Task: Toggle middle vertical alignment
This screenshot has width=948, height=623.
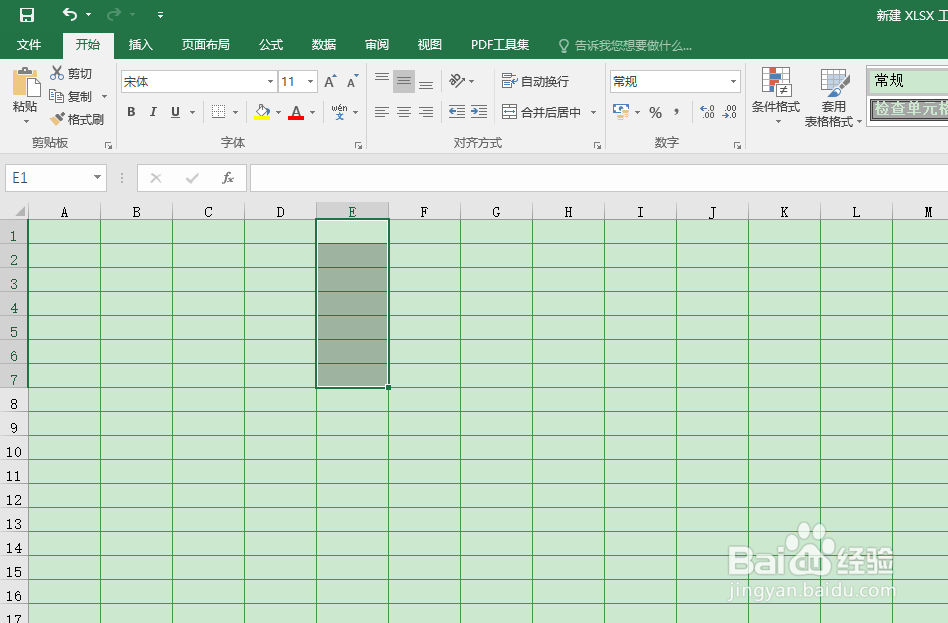Action: pos(404,80)
